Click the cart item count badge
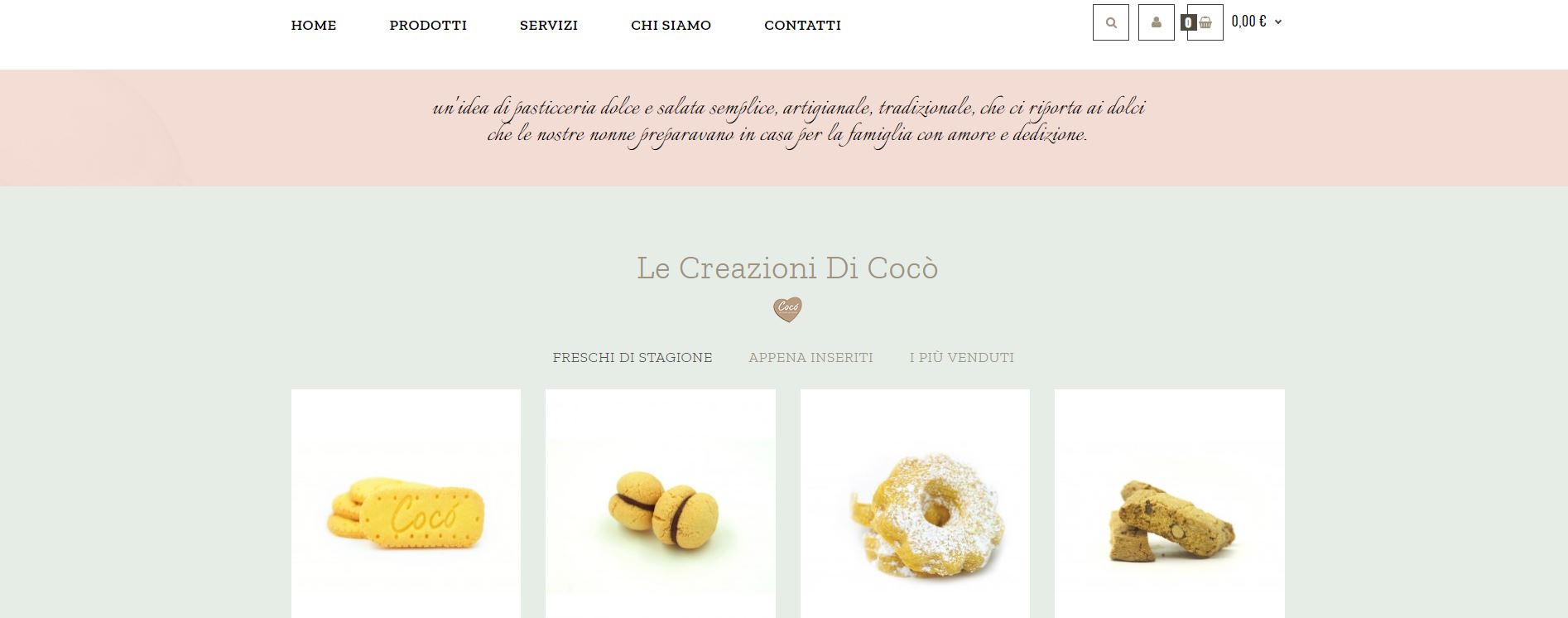 click(1188, 22)
